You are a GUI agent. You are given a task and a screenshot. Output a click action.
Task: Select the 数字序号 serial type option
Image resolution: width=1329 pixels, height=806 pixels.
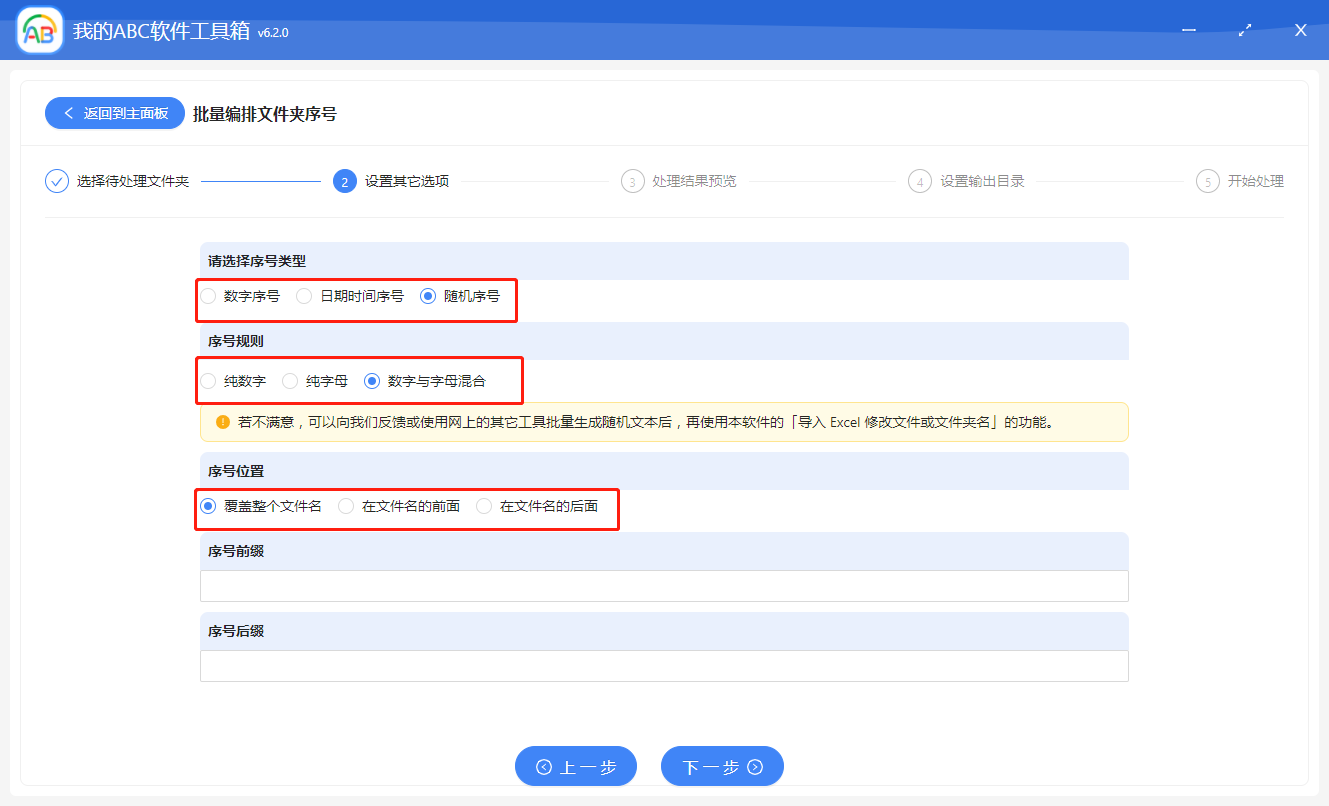(x=208, y=296)
